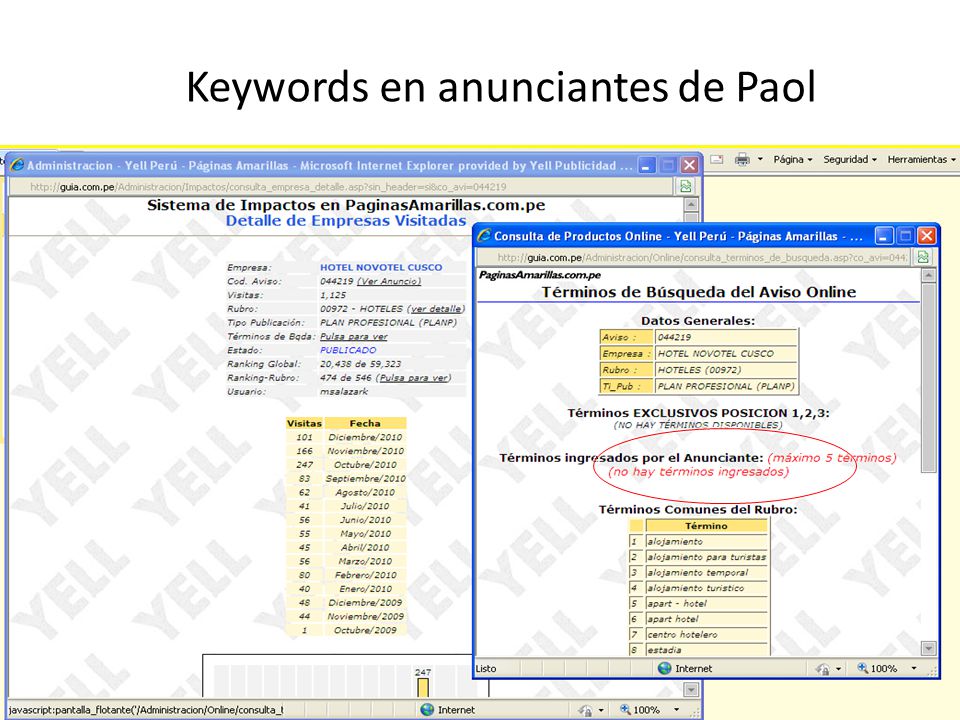
Task: Open the ver detalle link for Rubro
Action: tap(437, 309)
